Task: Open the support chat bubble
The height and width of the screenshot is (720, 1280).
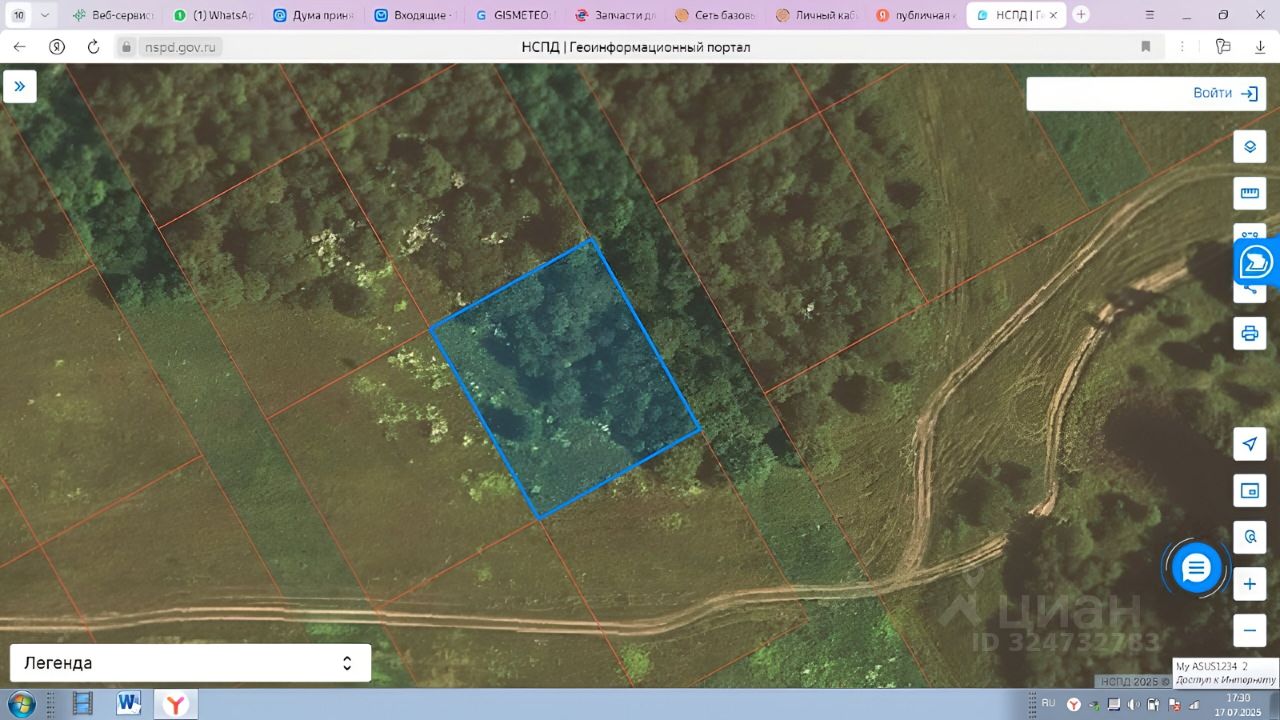Action: coord(1196,569)
